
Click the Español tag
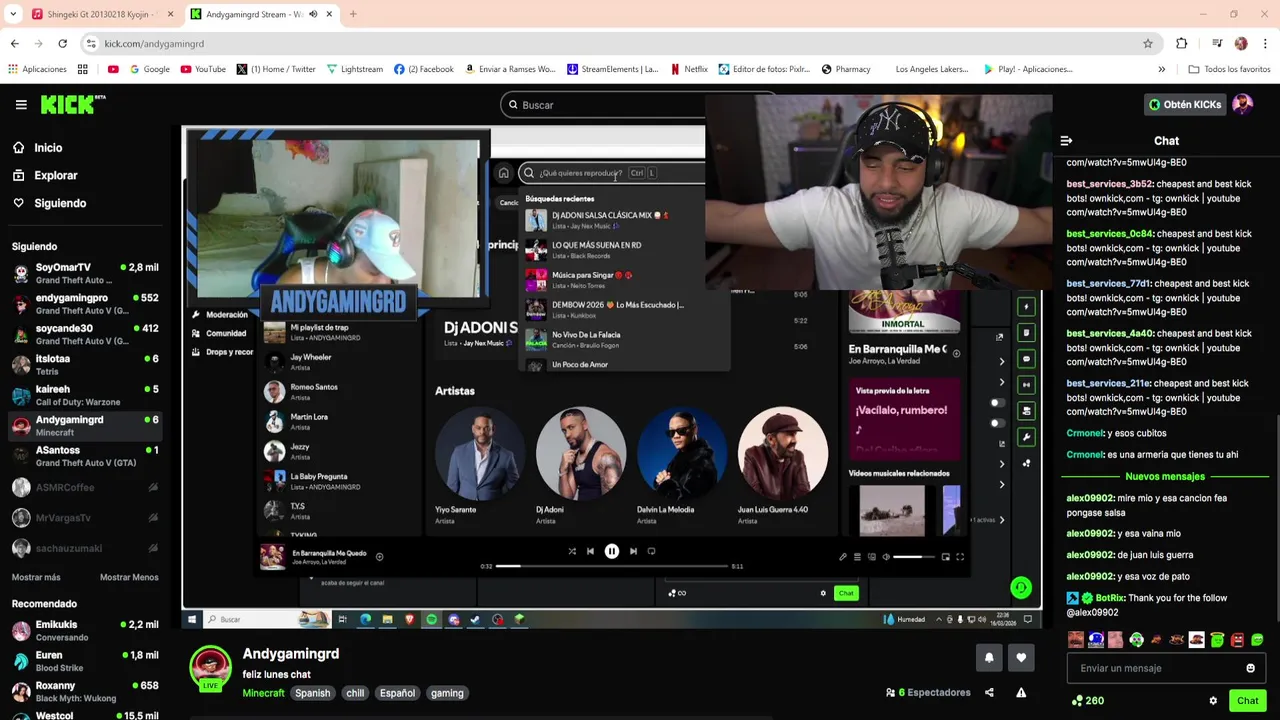tap(397, 693)
